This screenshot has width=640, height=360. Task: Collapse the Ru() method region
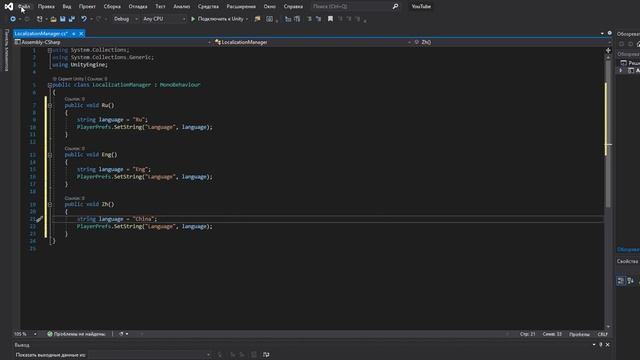[x=50, y=105]
